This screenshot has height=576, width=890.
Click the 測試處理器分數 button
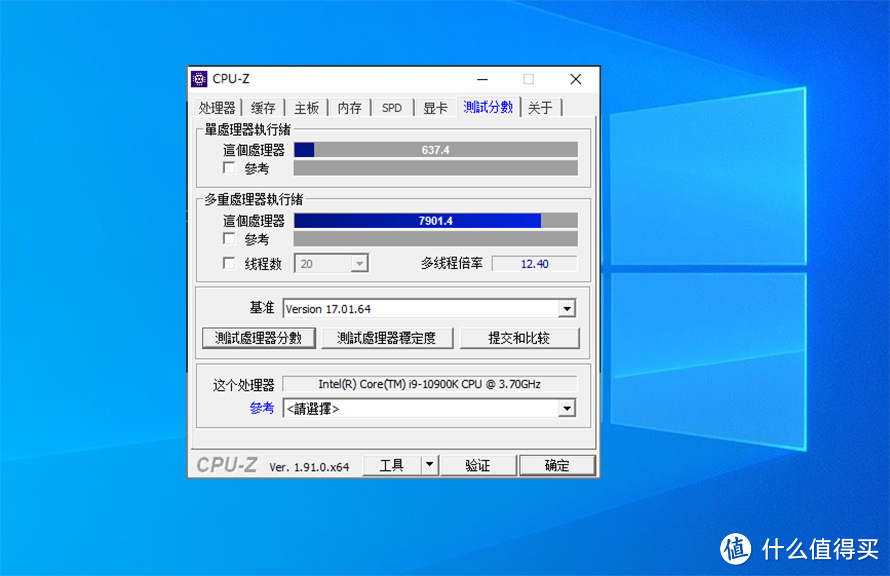pyautogui.click(x=259, y=338)
